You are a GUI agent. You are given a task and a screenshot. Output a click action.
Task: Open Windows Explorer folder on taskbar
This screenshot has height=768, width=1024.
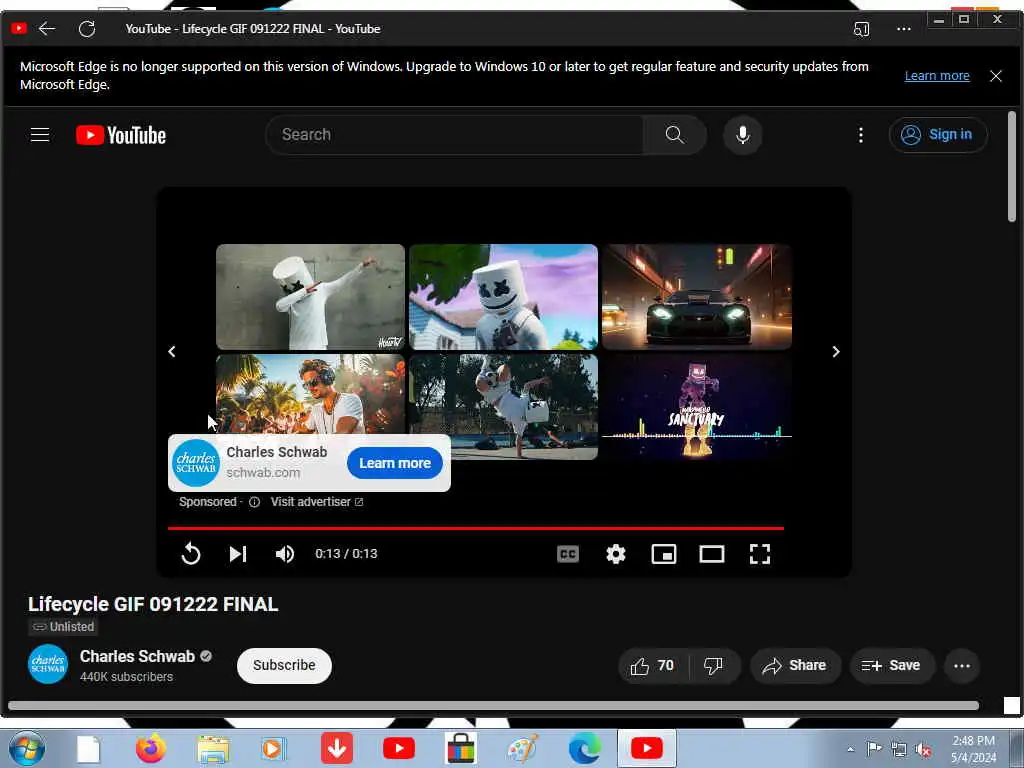[213, 750]
